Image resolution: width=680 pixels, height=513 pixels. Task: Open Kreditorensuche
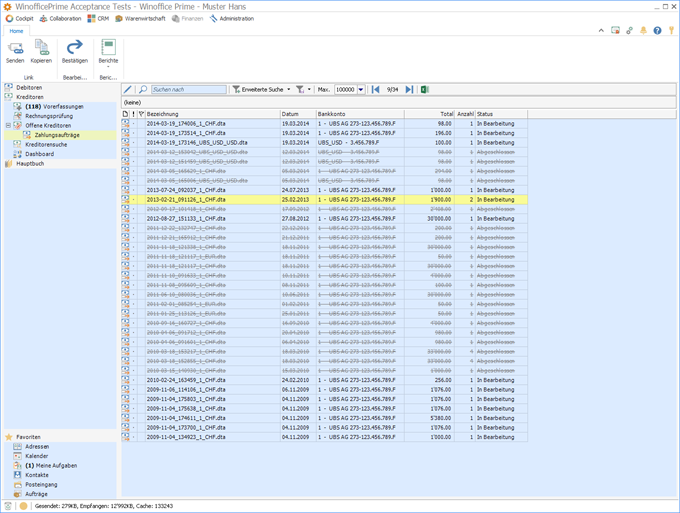click(46, 144)
